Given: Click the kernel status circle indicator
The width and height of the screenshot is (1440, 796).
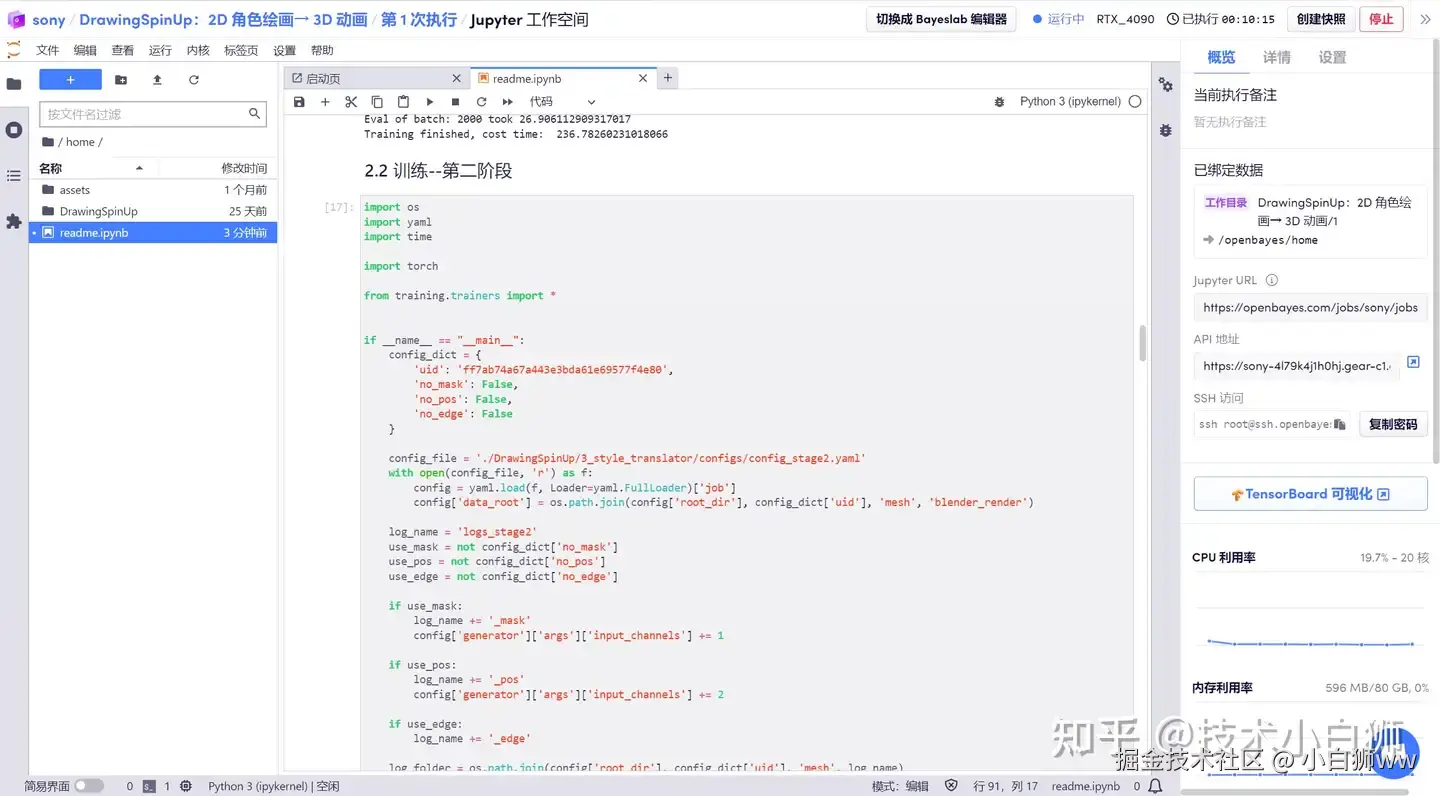Looking at the screenshot, I should point(1135,102).
